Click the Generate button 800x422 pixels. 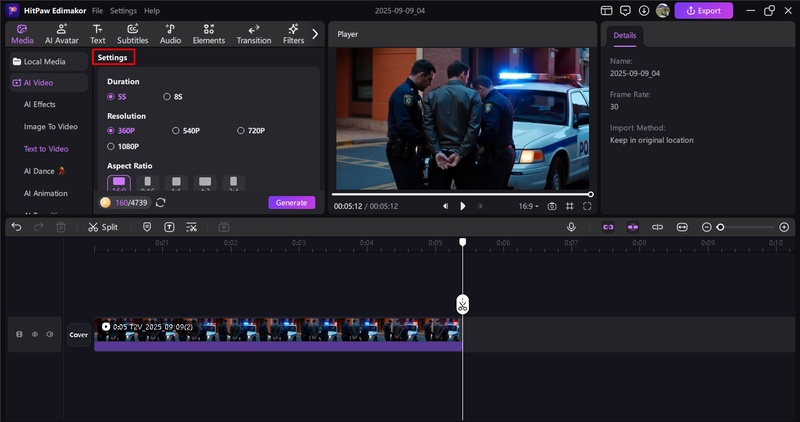click(292, 203)
